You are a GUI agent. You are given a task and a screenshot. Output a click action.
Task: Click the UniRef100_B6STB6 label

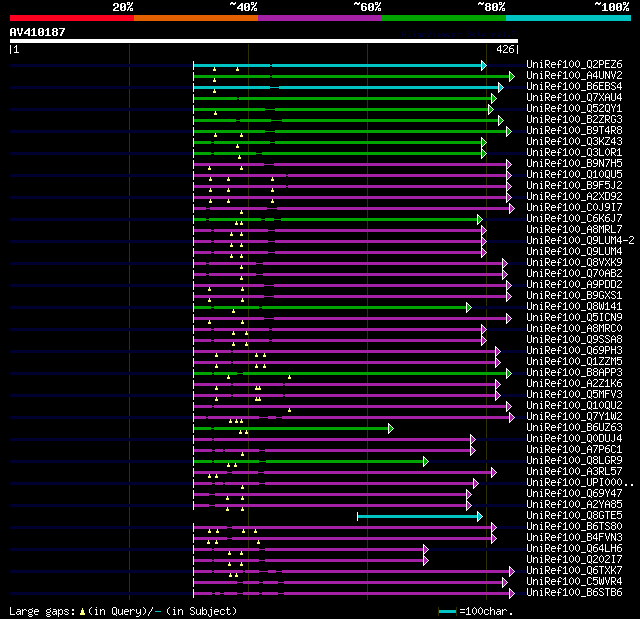pyautogui.click(x=574, y=592)
